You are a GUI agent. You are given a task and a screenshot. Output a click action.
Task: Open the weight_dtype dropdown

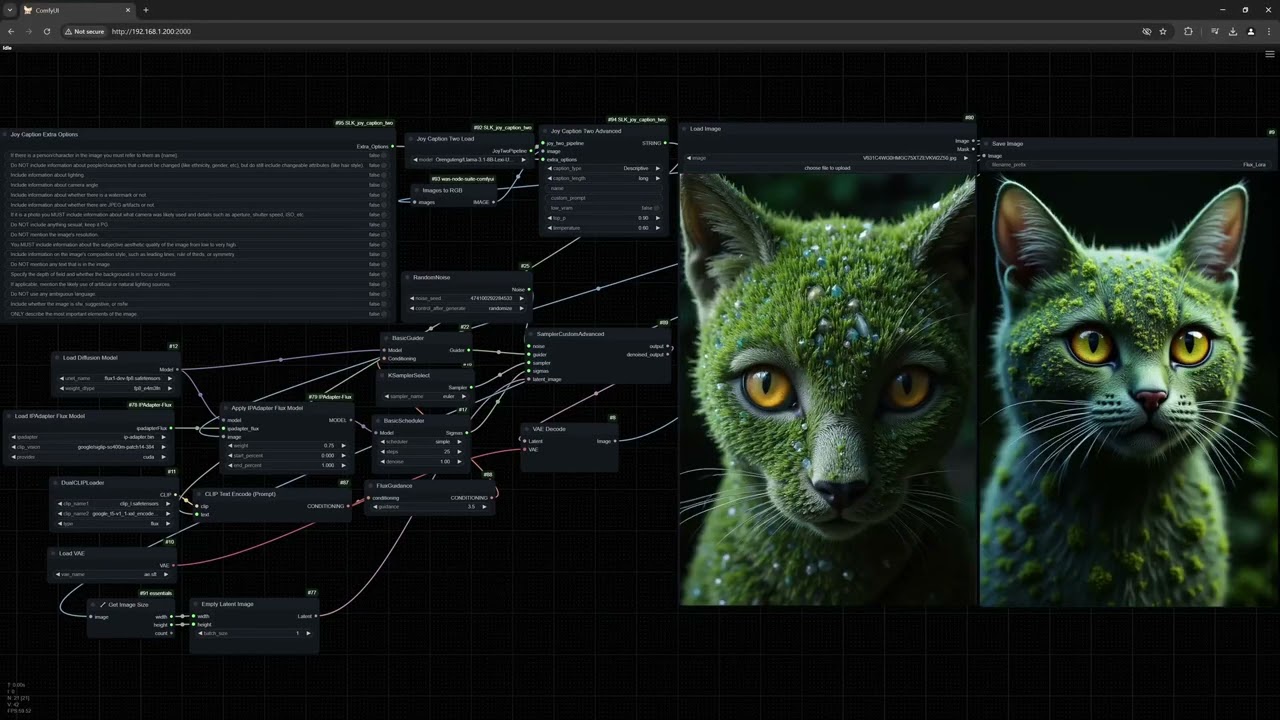(x=115, y=388)
